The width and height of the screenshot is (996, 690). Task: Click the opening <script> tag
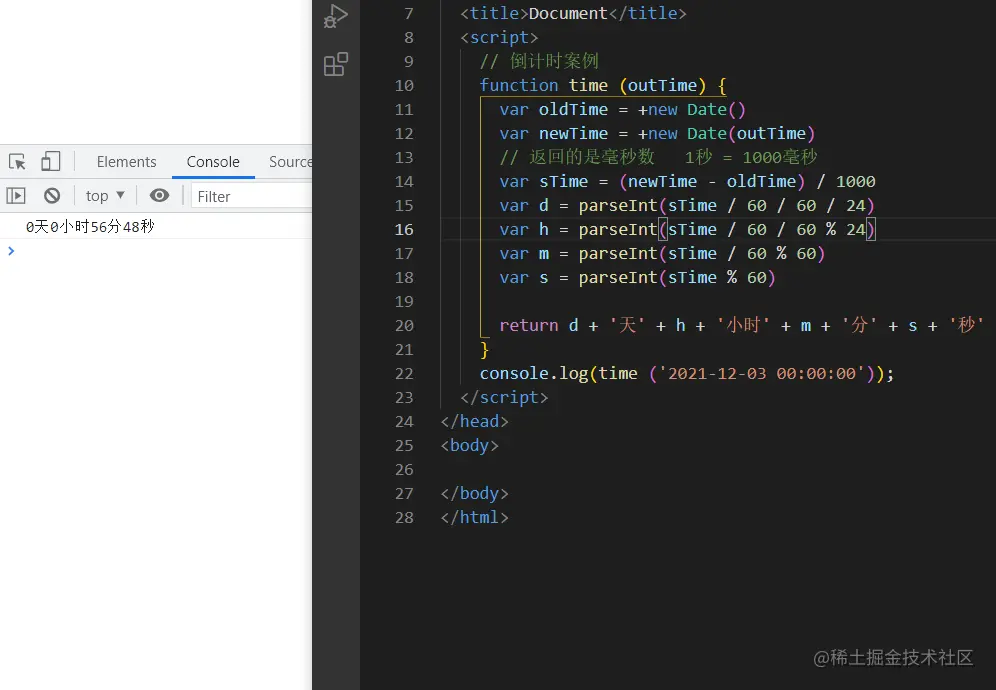[x=499, y=37]
